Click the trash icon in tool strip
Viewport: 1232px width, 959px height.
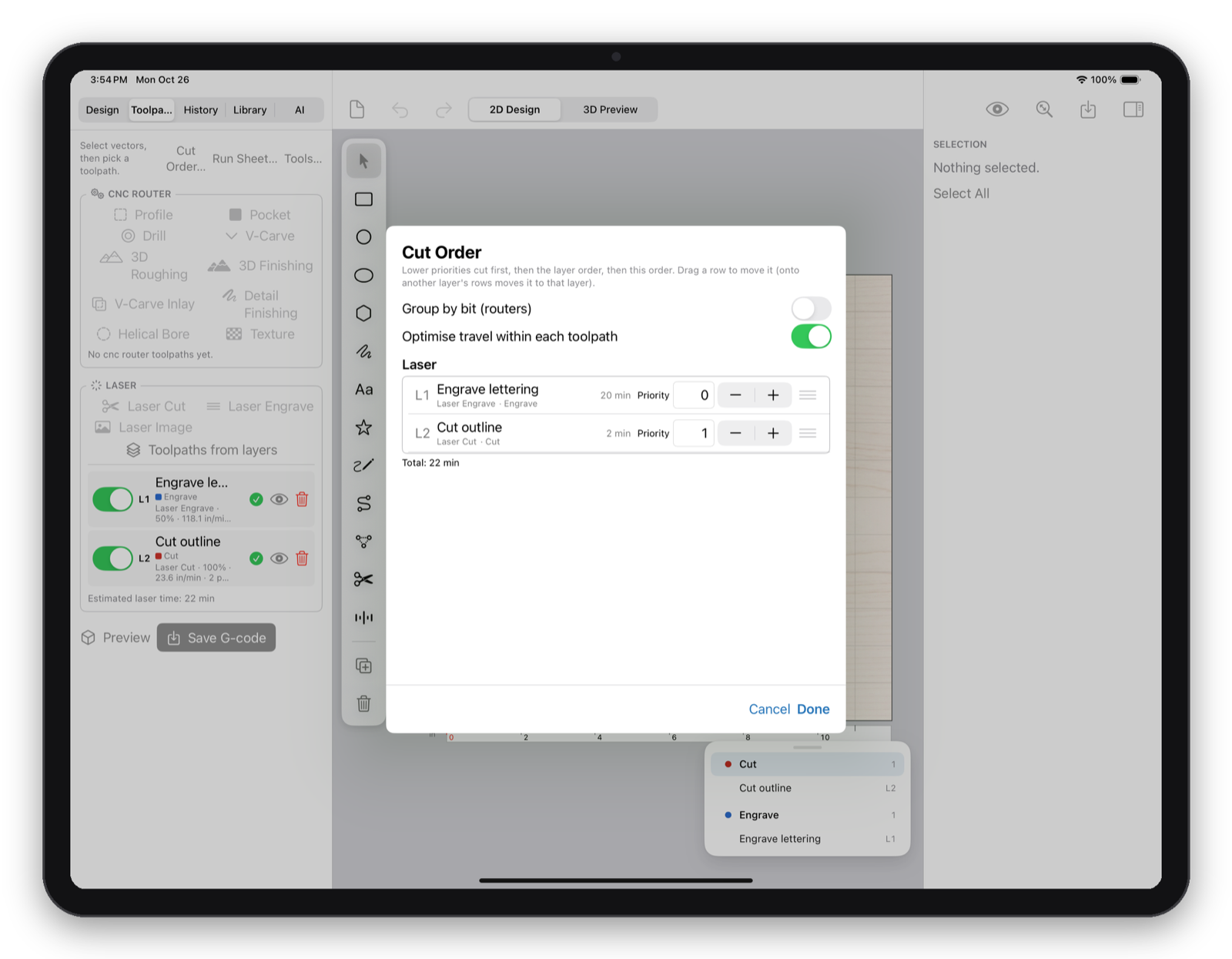[x=363, y=703]
